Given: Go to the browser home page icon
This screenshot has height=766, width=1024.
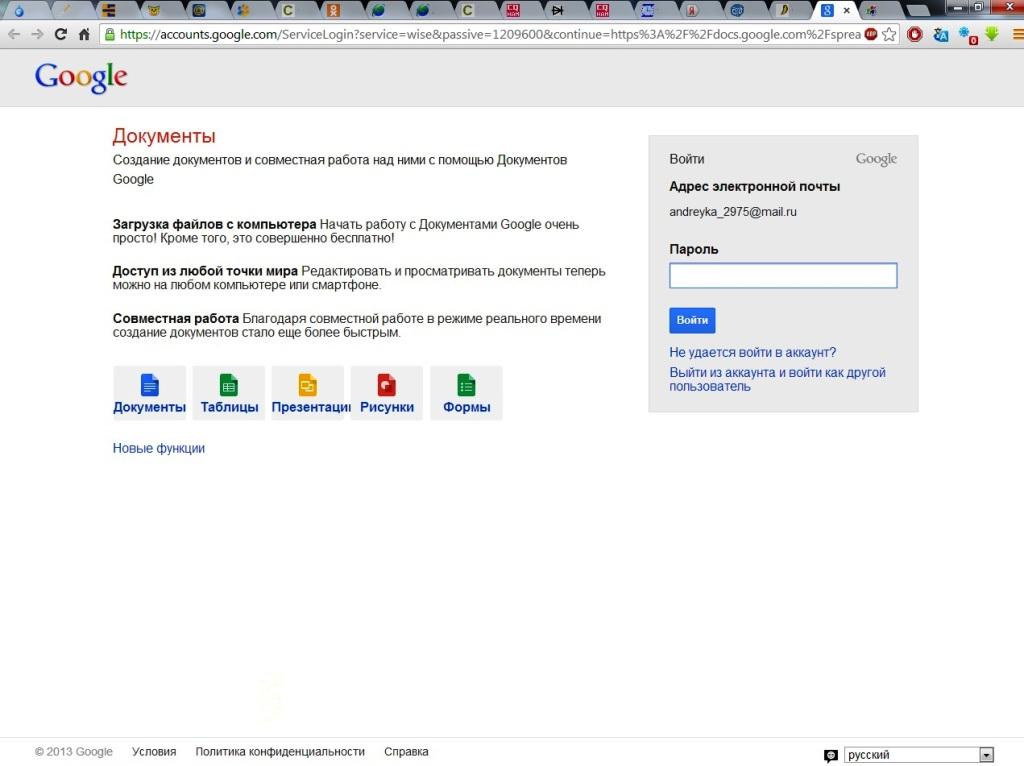Looking at the screenshot, I should (84, 34).
